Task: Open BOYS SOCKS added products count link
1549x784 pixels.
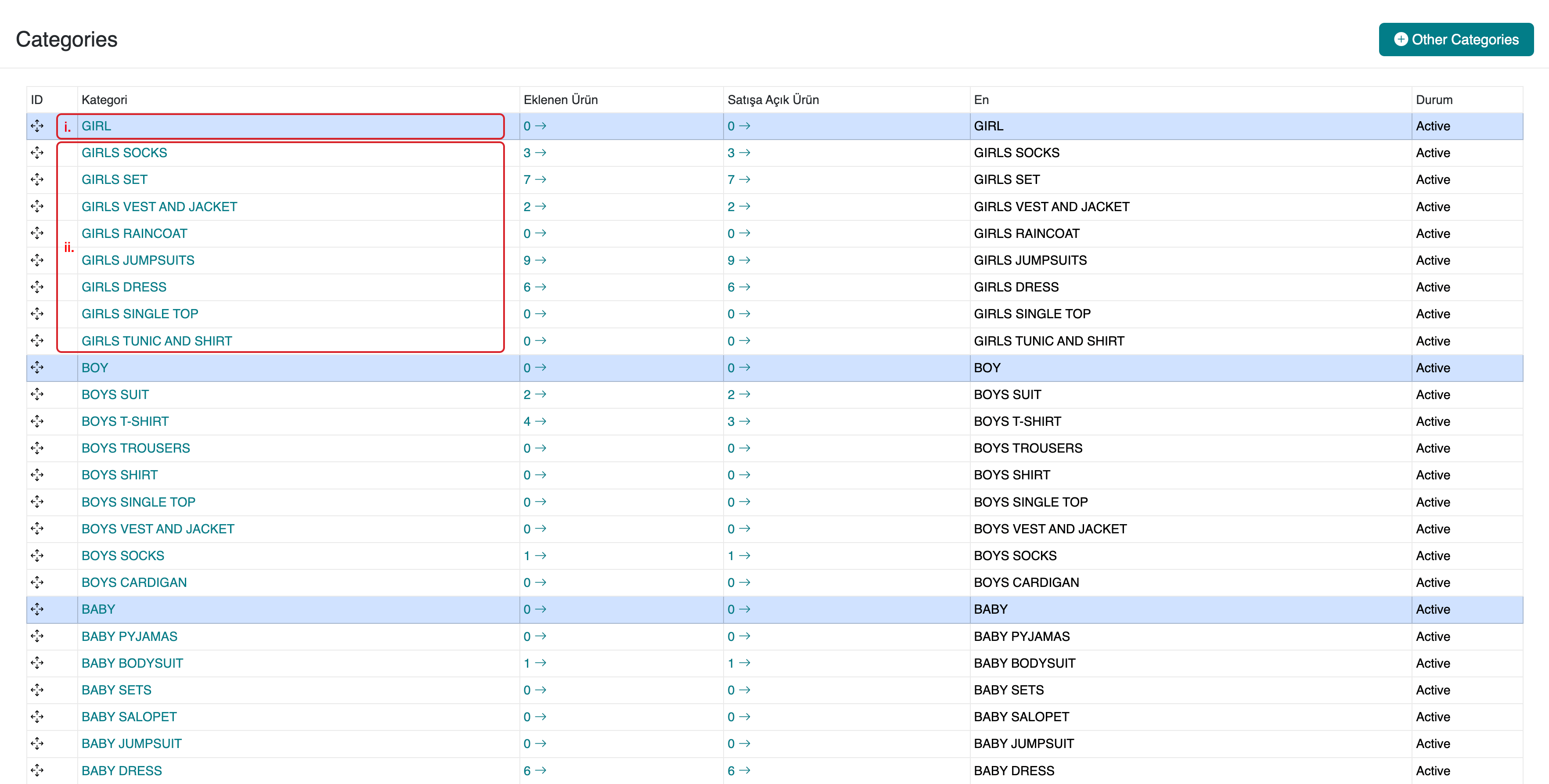Action: pos(534,556)
